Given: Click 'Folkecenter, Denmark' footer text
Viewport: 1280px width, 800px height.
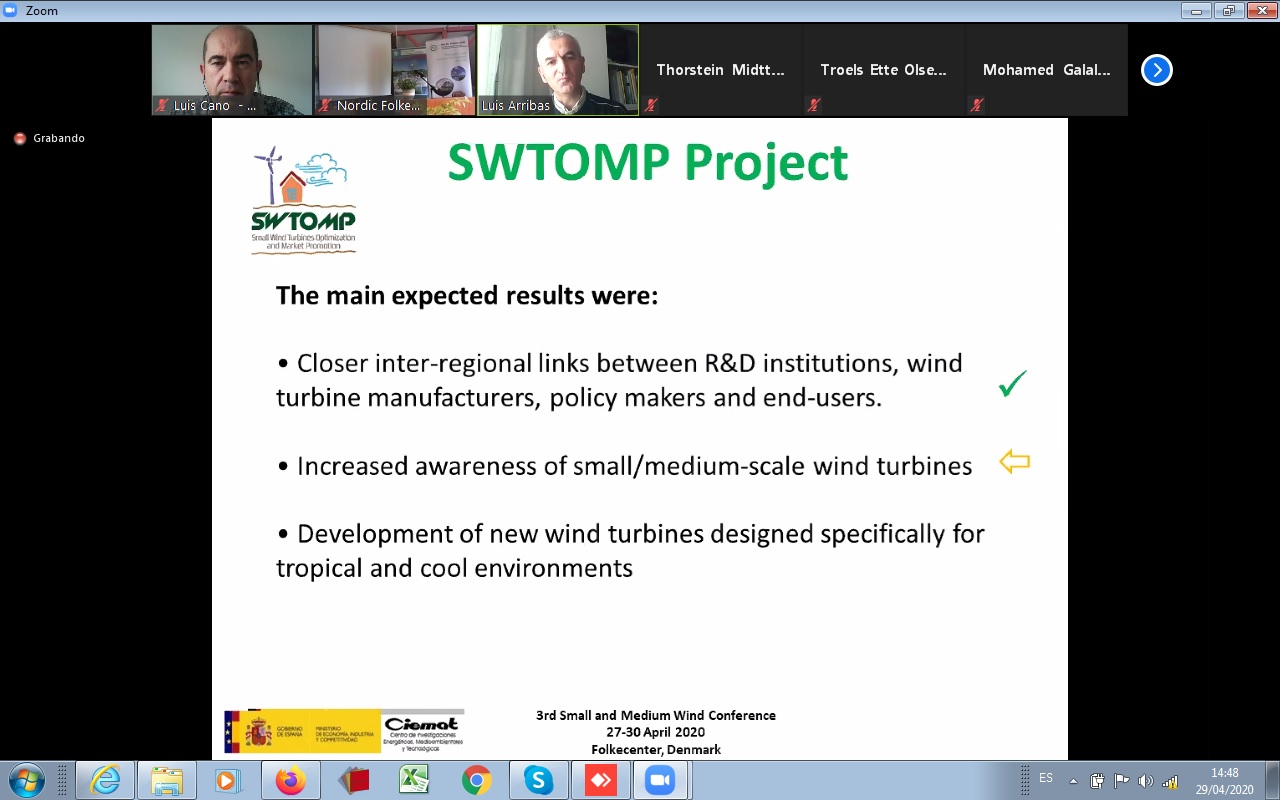Looking at the screenshot, I should (x=656, y=749).
